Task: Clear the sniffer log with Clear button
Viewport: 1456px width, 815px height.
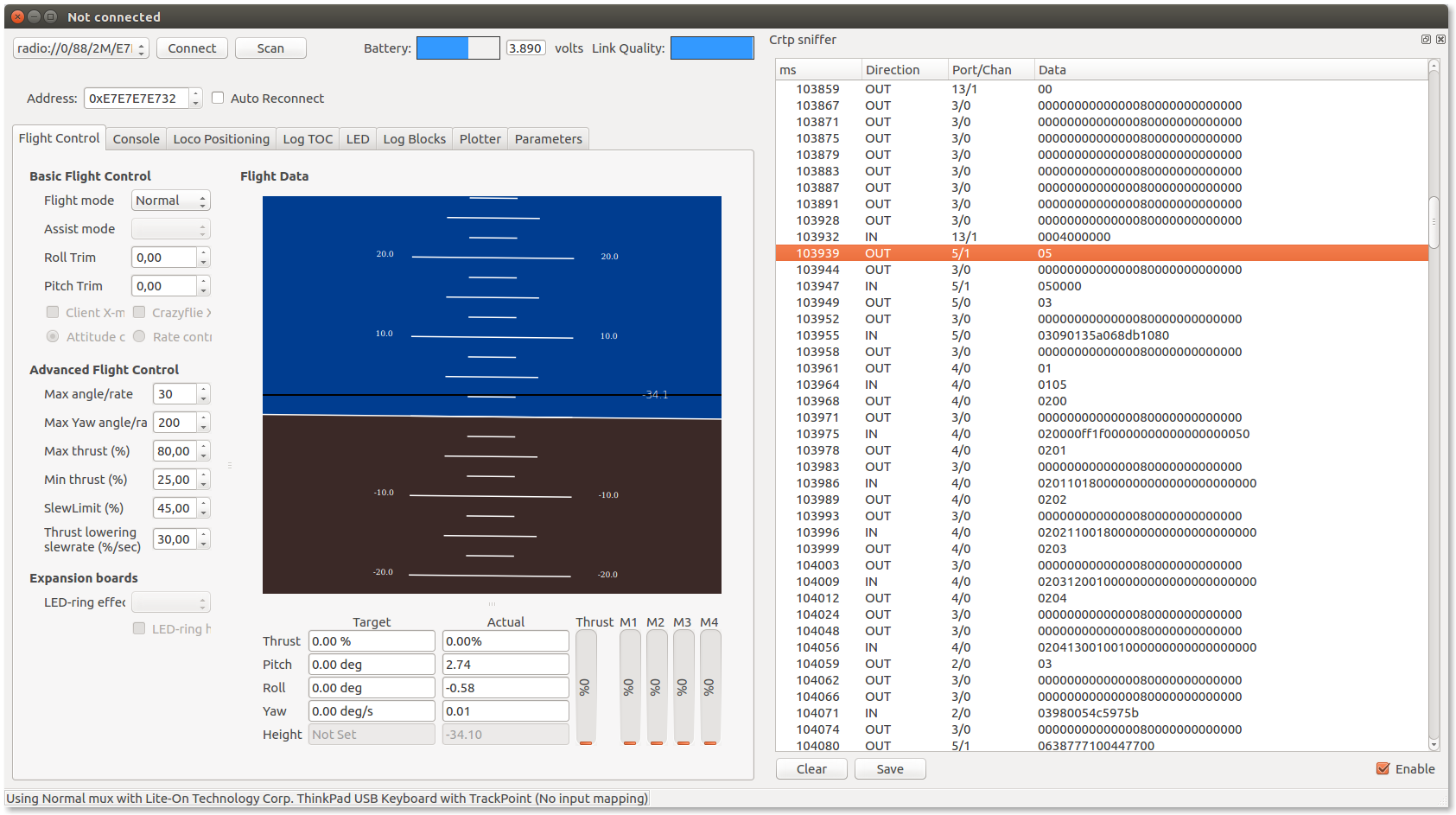Action: pos(811,769)
